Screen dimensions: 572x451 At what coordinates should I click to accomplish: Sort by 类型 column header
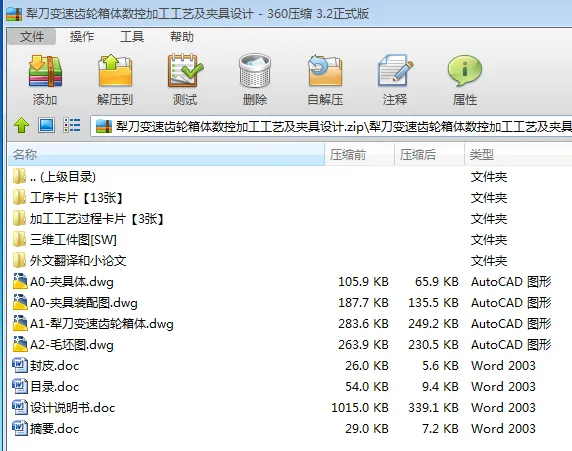518,154
